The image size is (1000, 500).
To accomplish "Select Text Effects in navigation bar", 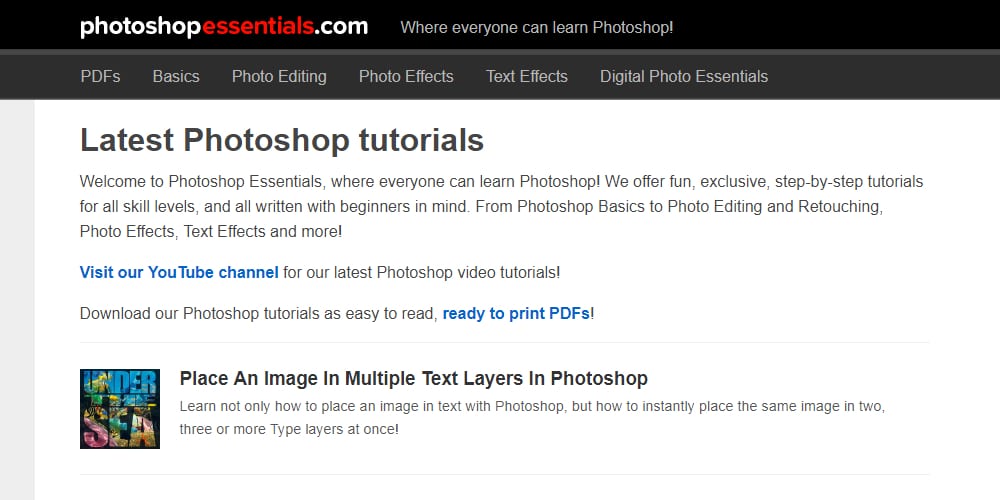I will 527,77.
